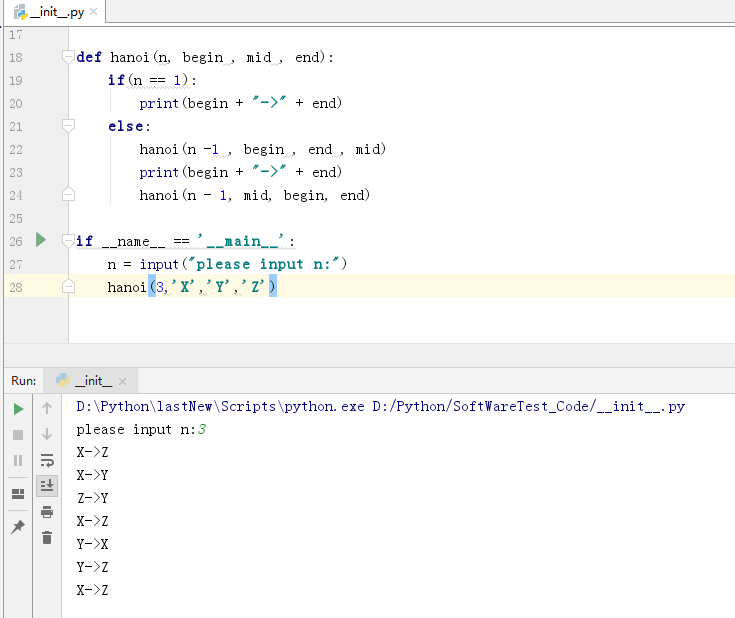Rerun the script with the green Run button
735x618 pixels.
click(18, 408)
